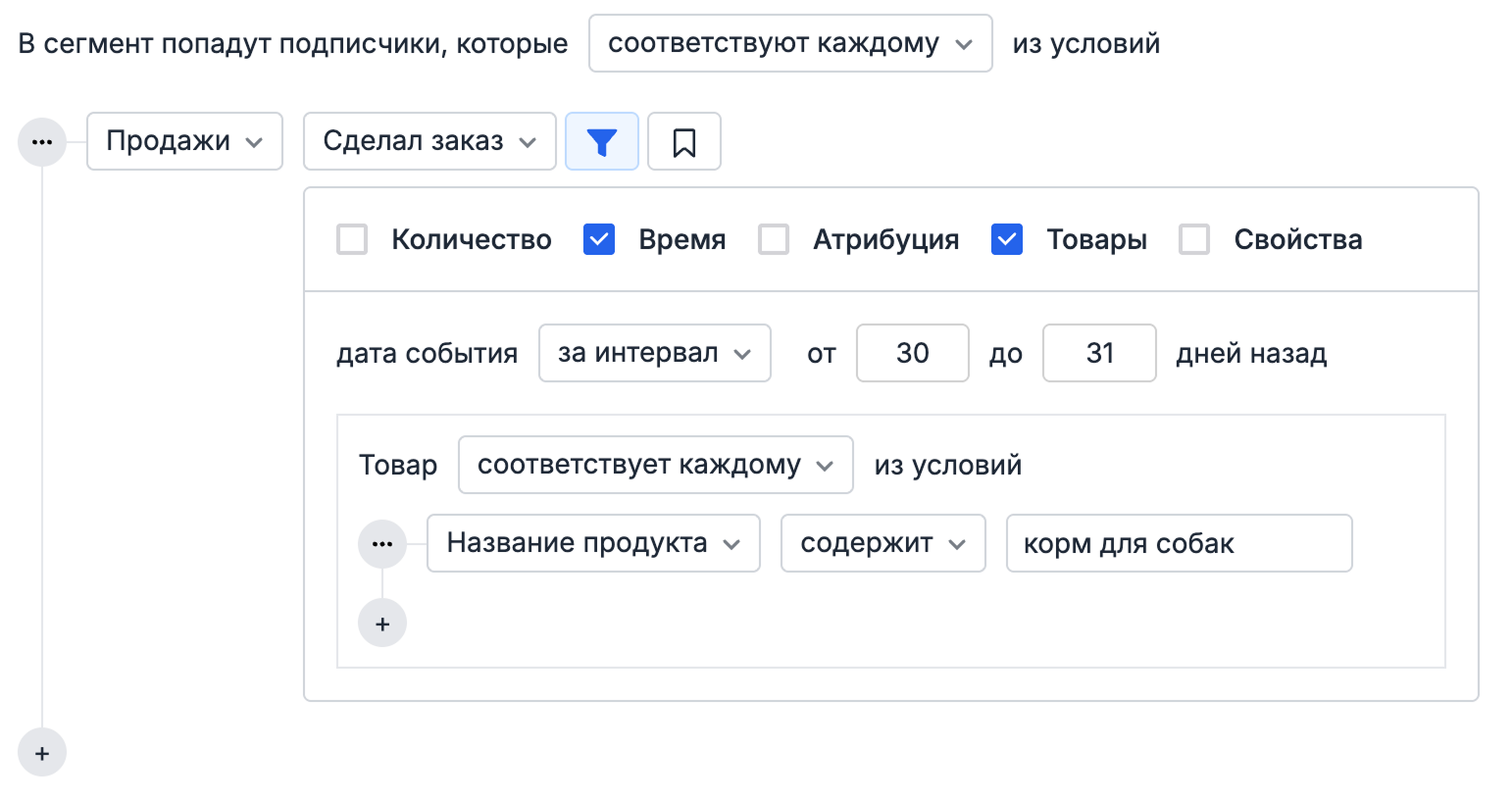Enable the Атрибуция checkbox
This screenshot has width=1512, height=800.
[x=774, y=238]
